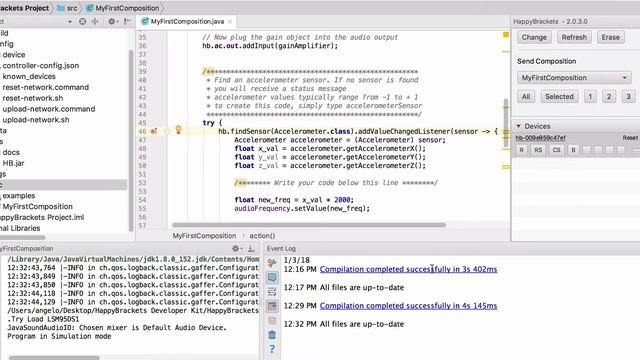Toggle soft-wrap icon in Event Log

coord(272,292)
